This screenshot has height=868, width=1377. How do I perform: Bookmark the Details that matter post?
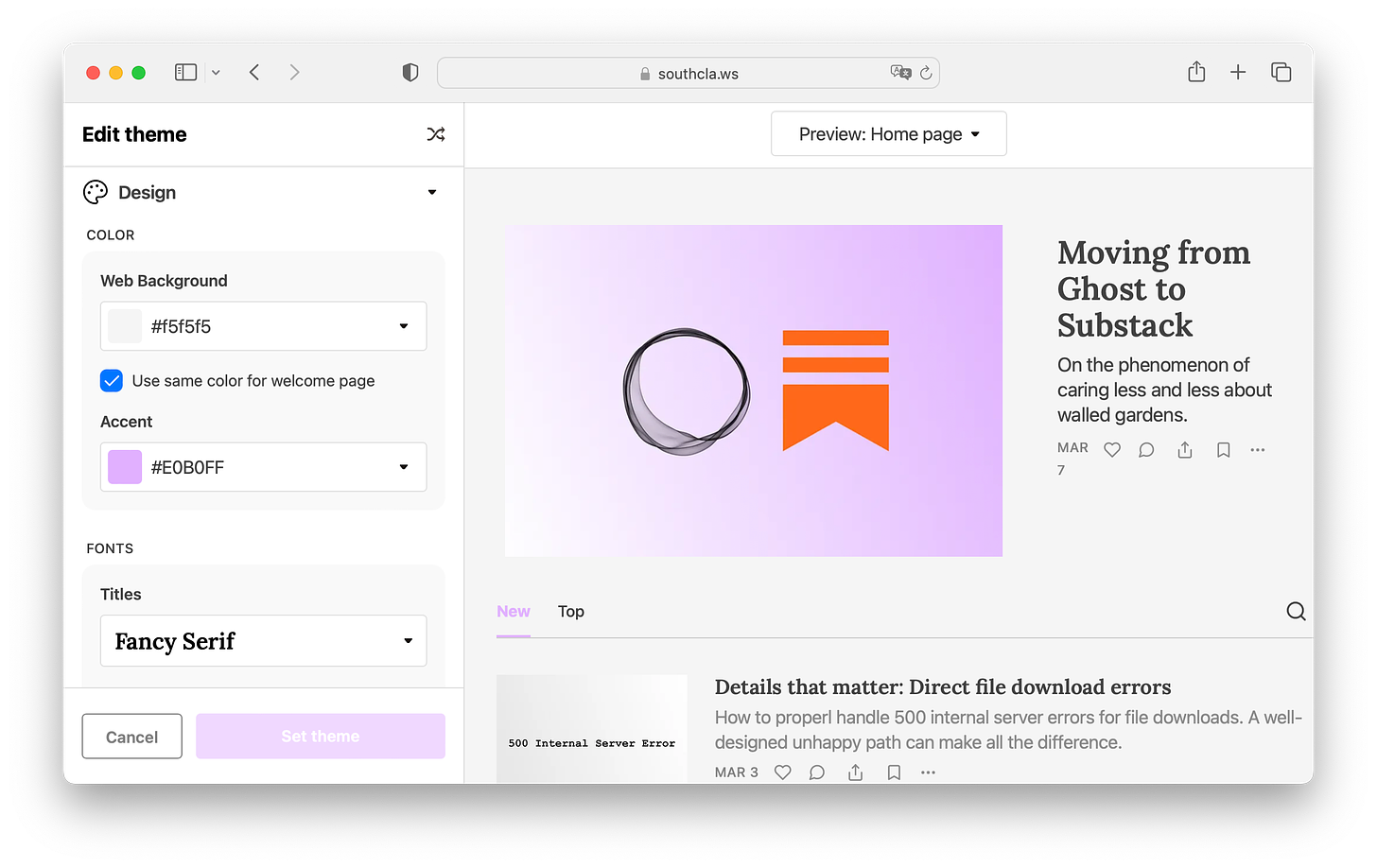[x=894, y=773]
